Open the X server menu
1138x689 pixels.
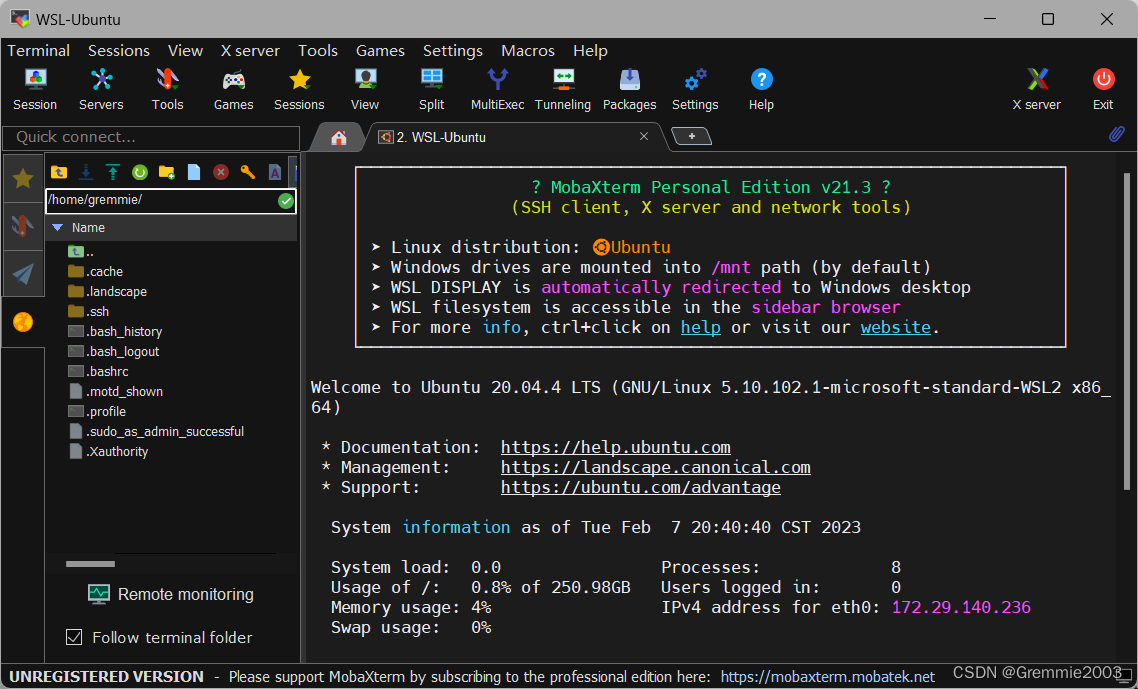point(250,51)
